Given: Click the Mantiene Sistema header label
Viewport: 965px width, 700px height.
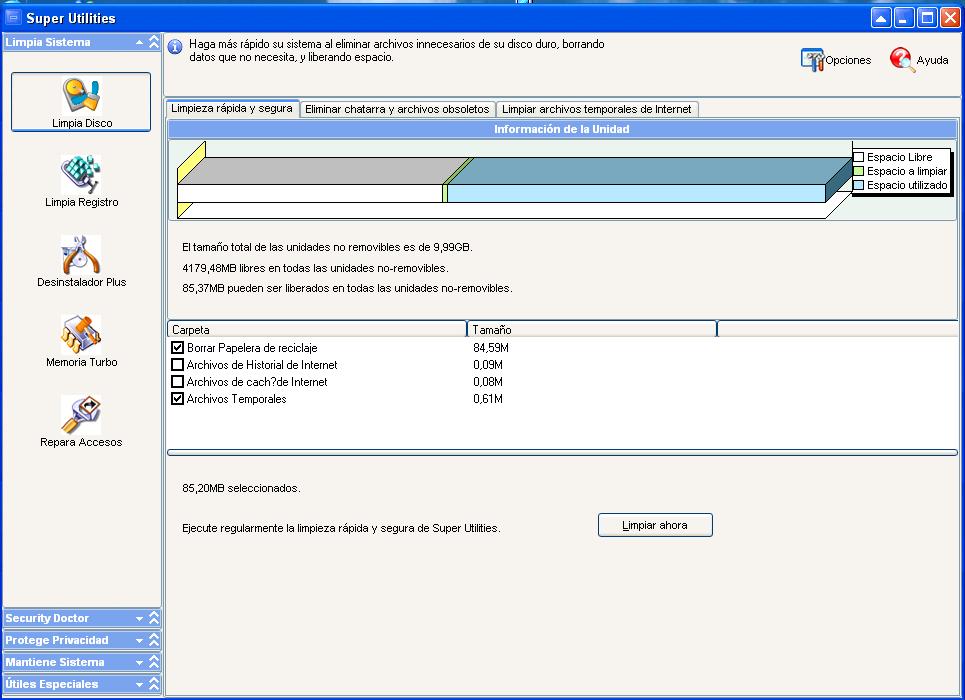Looking at the screenshot, I should (x=55, y=662).
